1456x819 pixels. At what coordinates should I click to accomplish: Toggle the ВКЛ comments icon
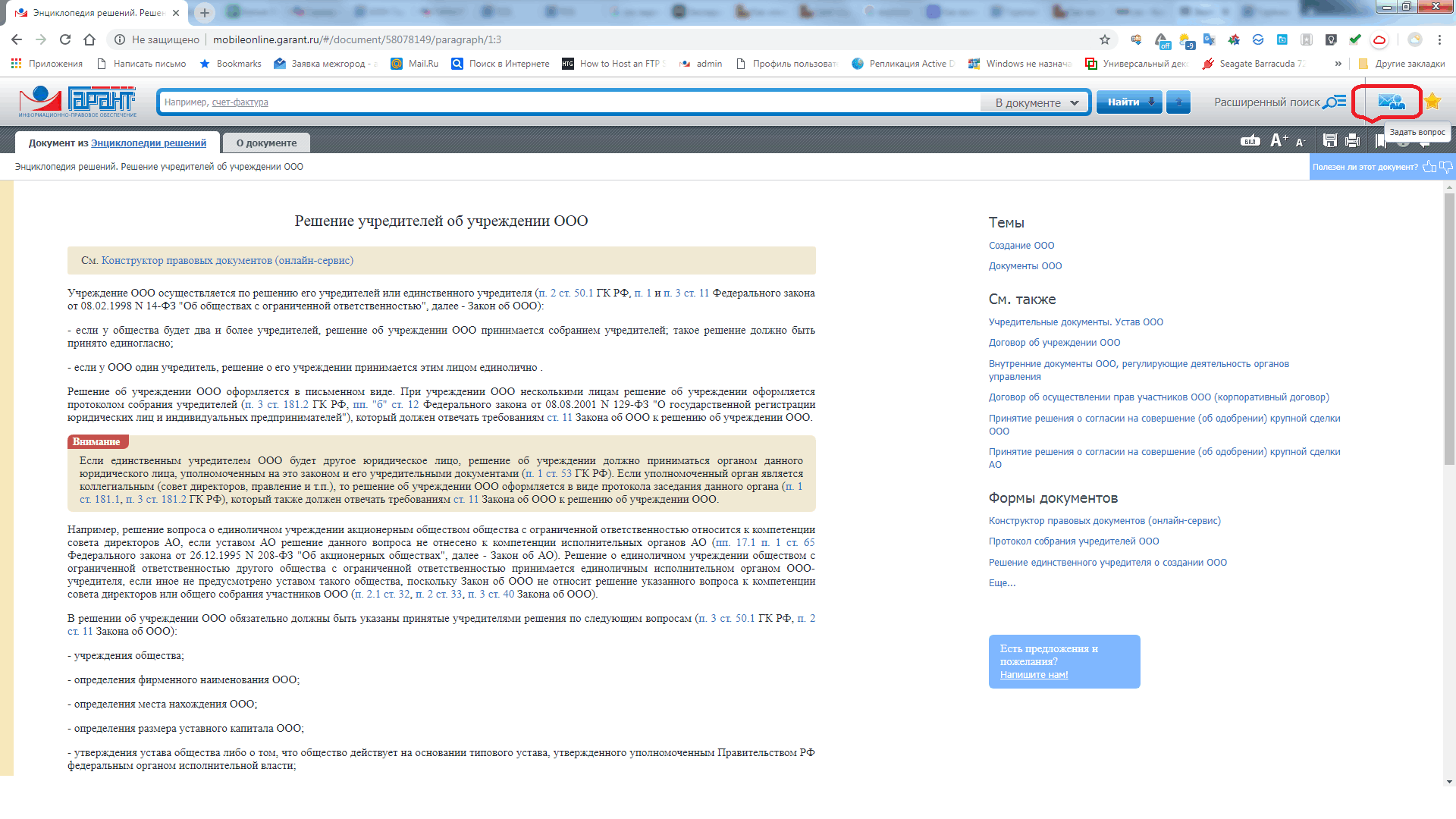(1250, 141)
